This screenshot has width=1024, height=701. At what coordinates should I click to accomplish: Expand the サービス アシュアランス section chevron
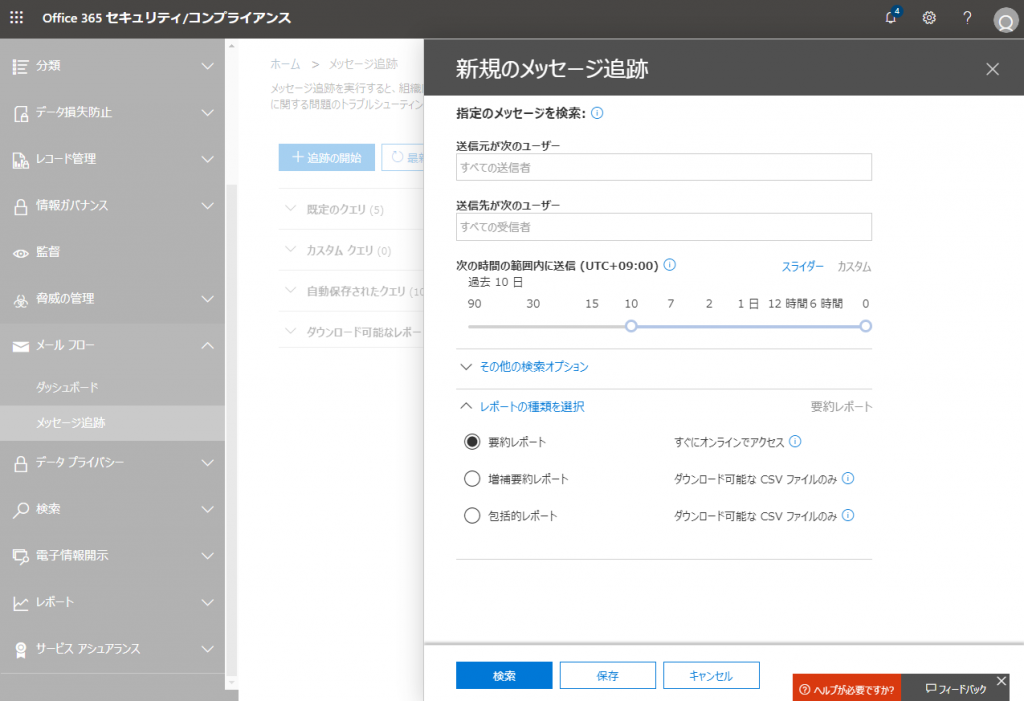click(208, 649)
